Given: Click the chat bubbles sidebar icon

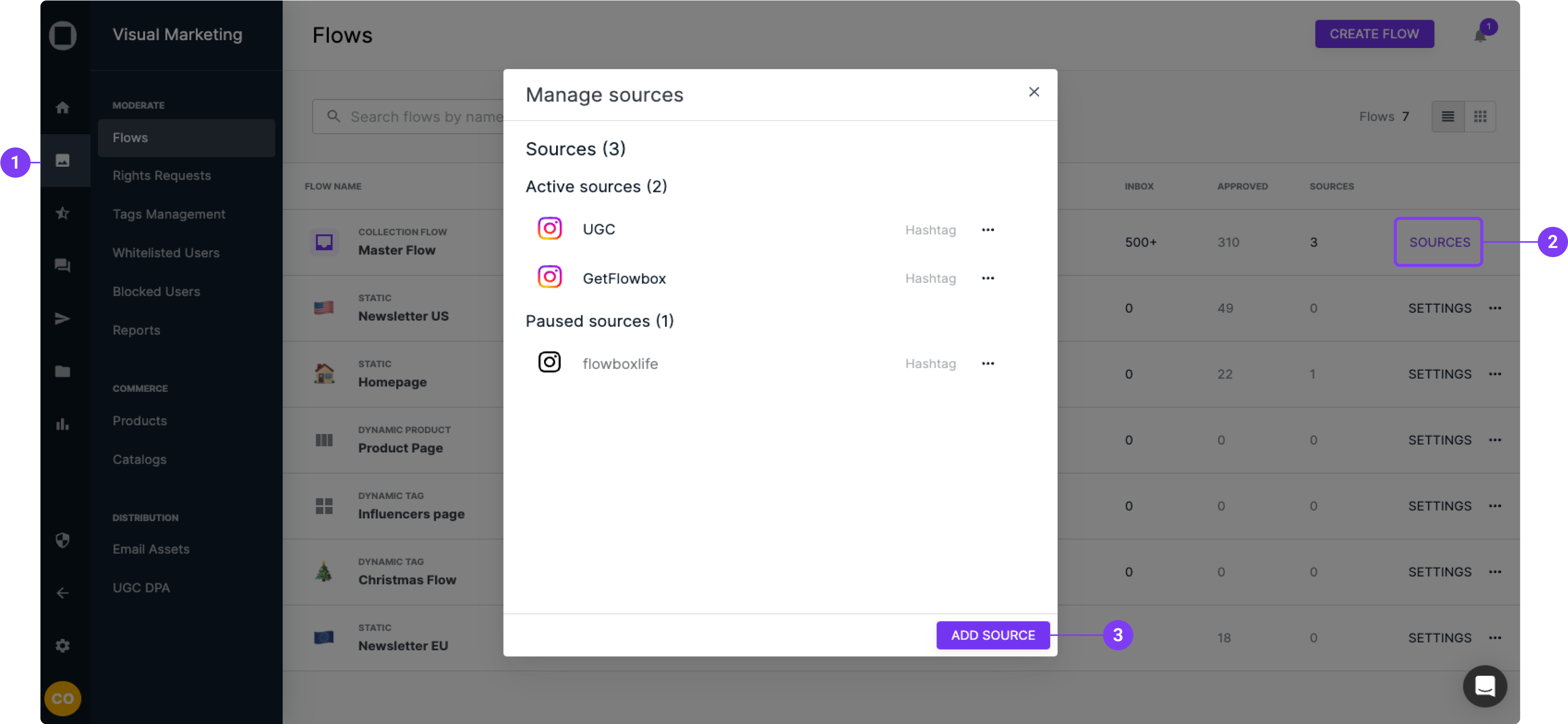Looking at the screenshot, I should [62, 265].
